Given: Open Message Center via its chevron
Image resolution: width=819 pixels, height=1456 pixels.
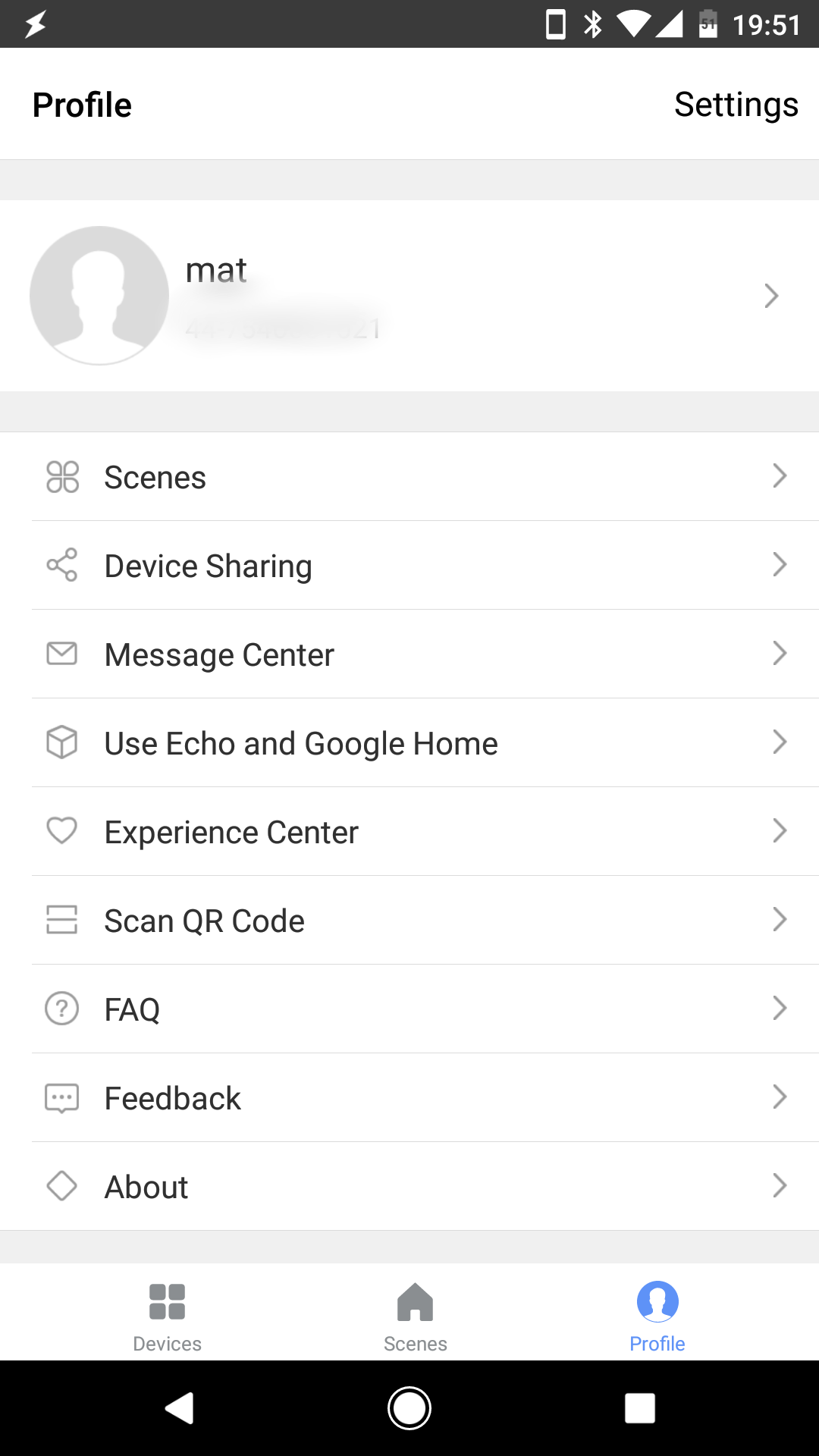Looking at the screenshot, I should click(780, 653).
